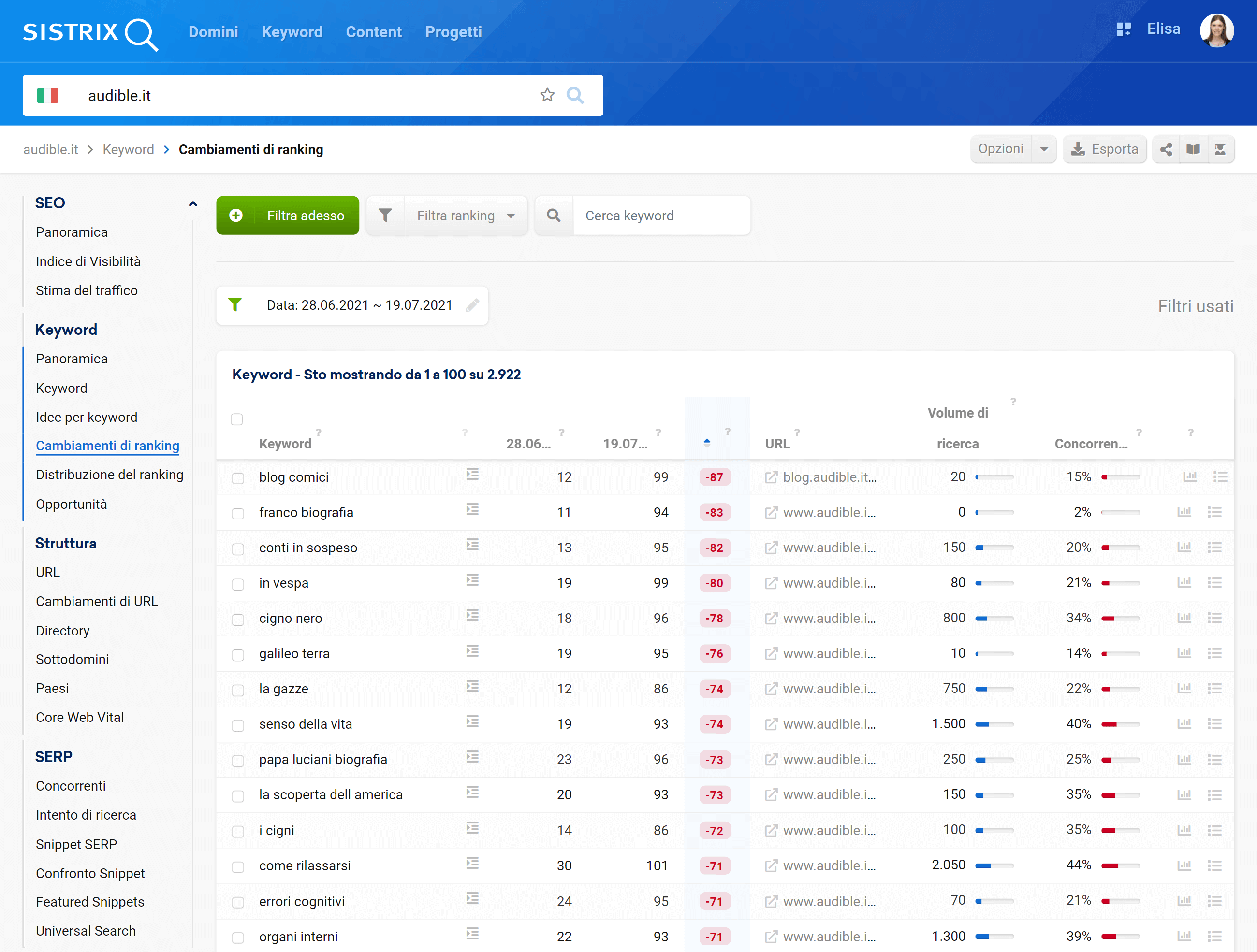Toggle the checkbox next to 'blog comici'
Image resolution: width=1257 pixels, height=952 pixels.
(237, 477)
